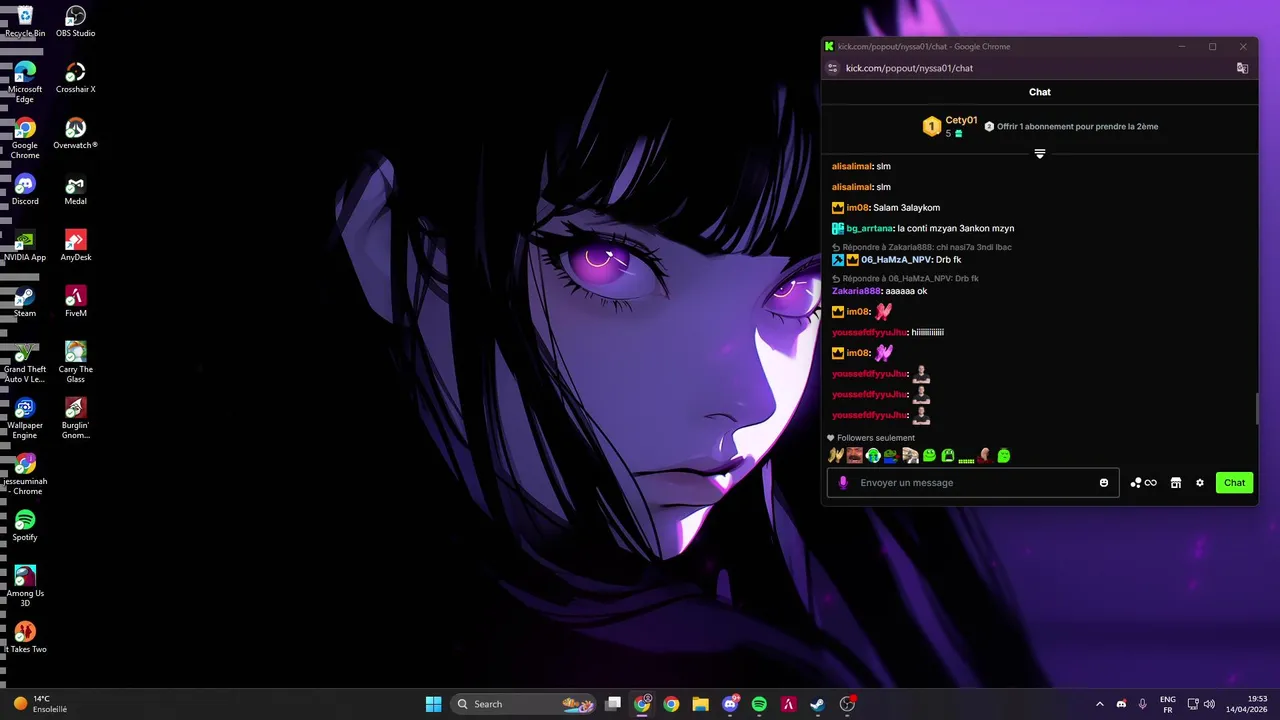The width and height of the screenshot is (1280, 720).
Task: Select the Medal desktop icon
Action: (x=75, y=190)
